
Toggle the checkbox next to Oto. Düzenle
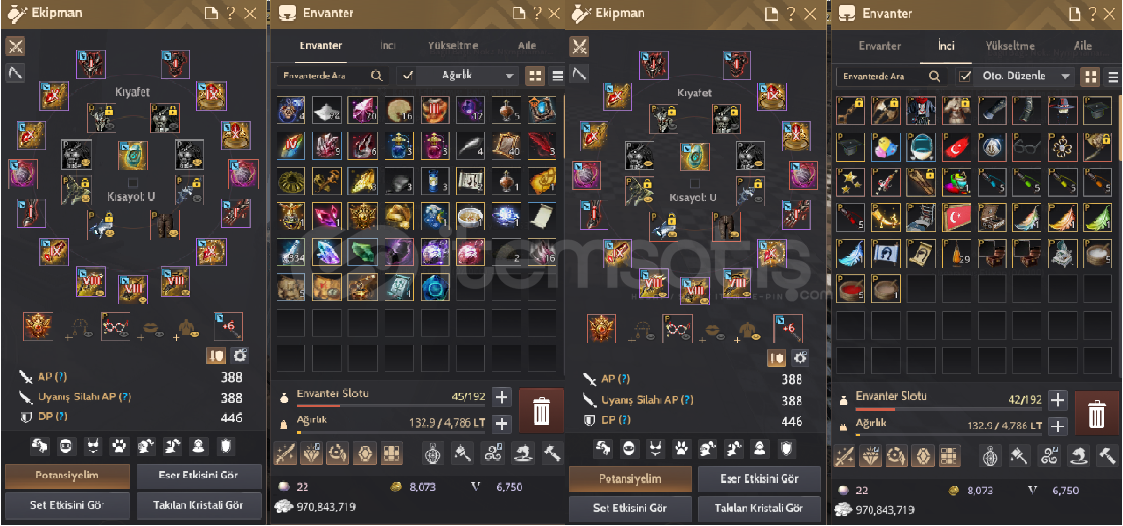tap(965, 76)
